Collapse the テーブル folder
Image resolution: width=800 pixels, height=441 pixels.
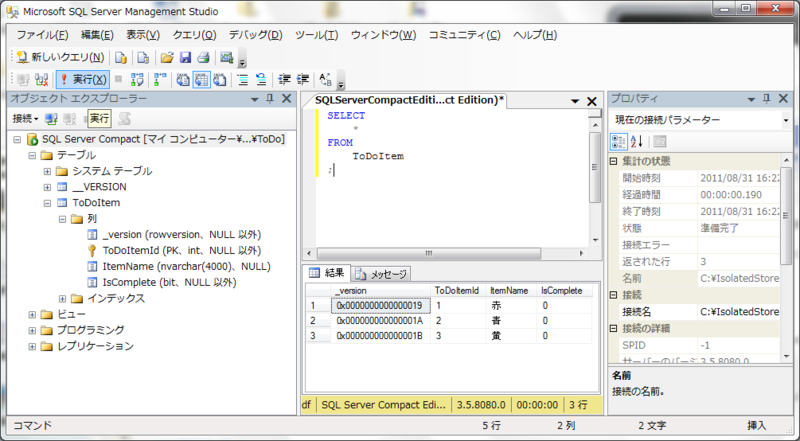[x=32, y=155]
